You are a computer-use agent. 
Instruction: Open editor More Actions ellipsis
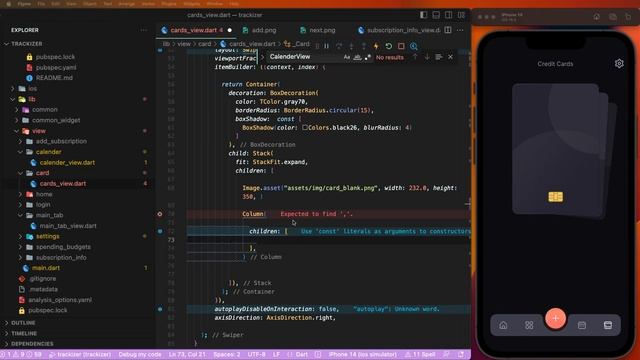point(460,30)
